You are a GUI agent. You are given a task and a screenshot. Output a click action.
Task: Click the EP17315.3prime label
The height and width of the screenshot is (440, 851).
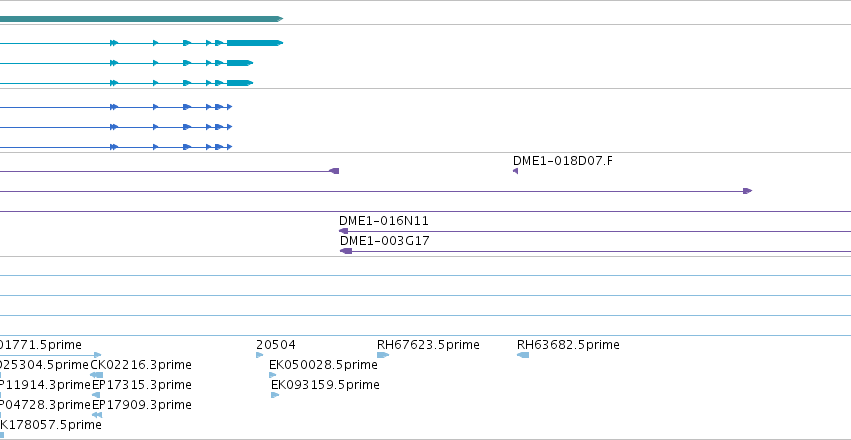pos(142,385)
